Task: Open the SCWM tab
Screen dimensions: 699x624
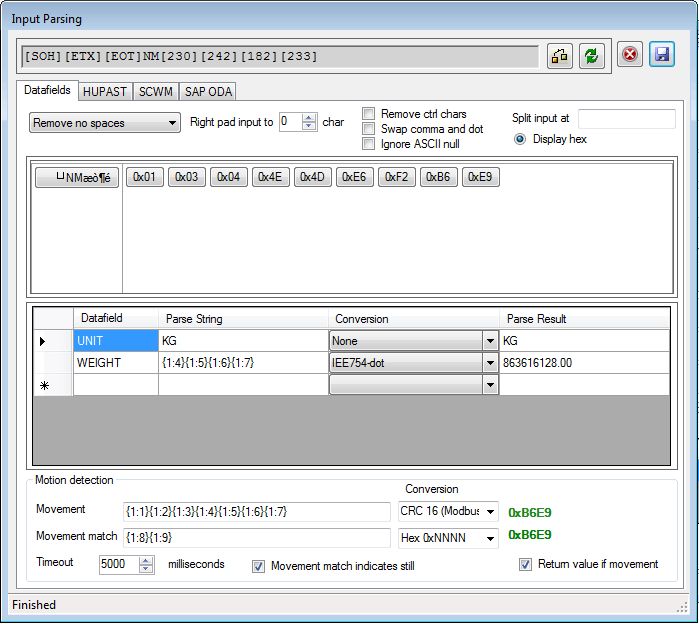Action: tap(156, 92)
